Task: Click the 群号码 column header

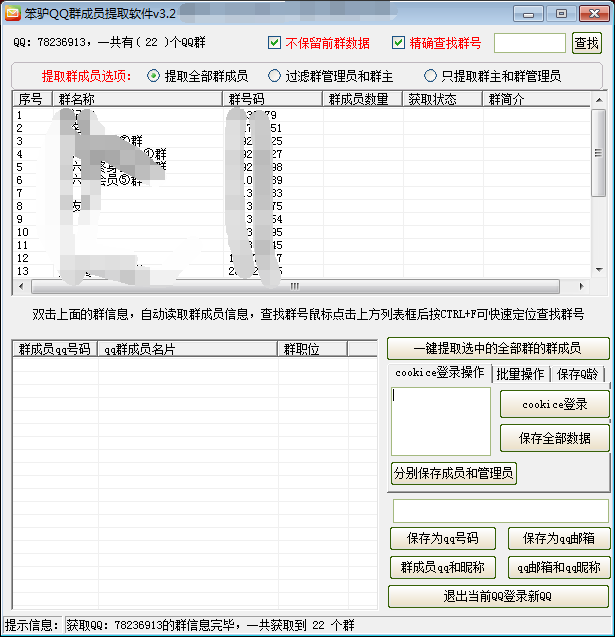Action: [x=273, y=99]
